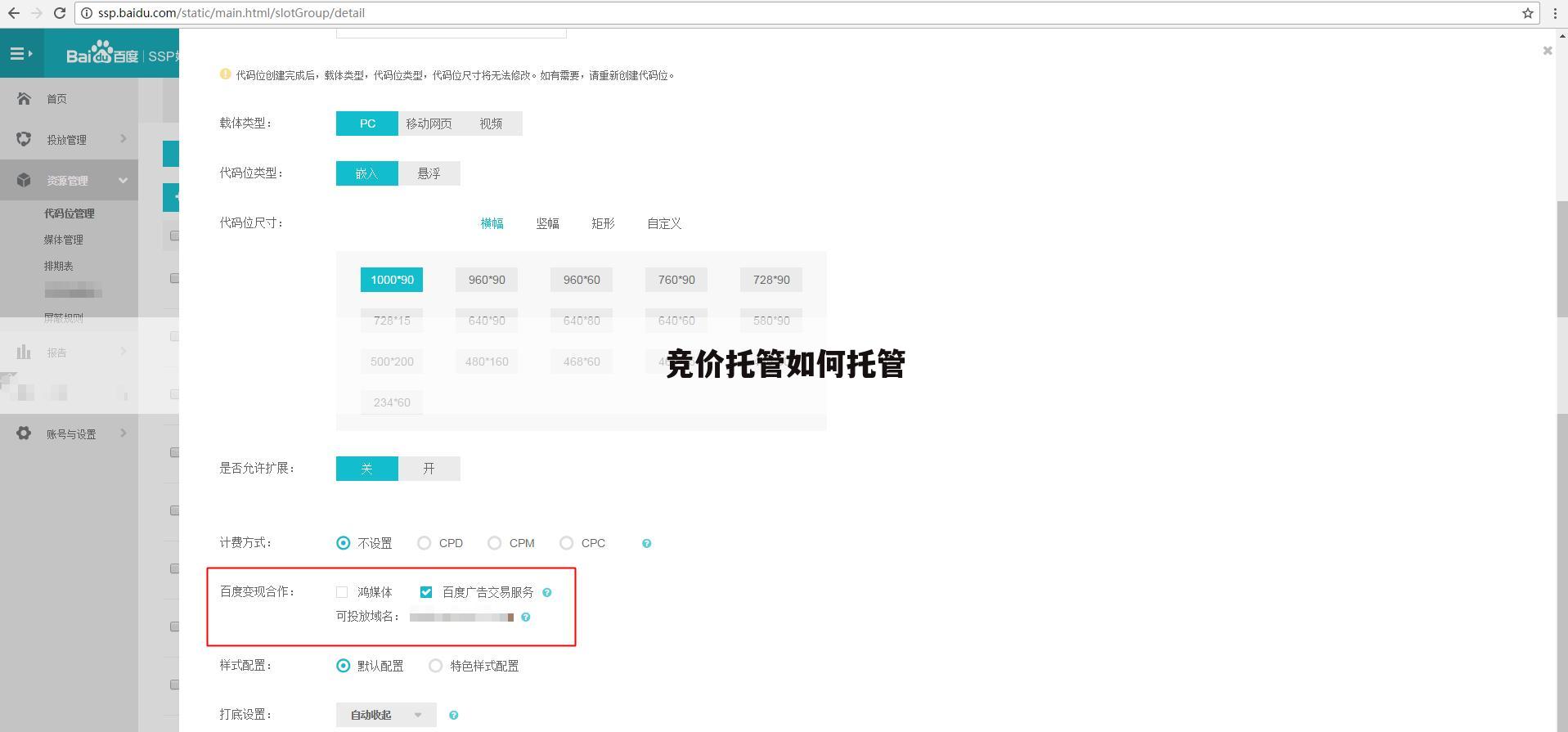
Task: Collapse 资源管理 sidebar chevron
Action: (x=123, y=180)
